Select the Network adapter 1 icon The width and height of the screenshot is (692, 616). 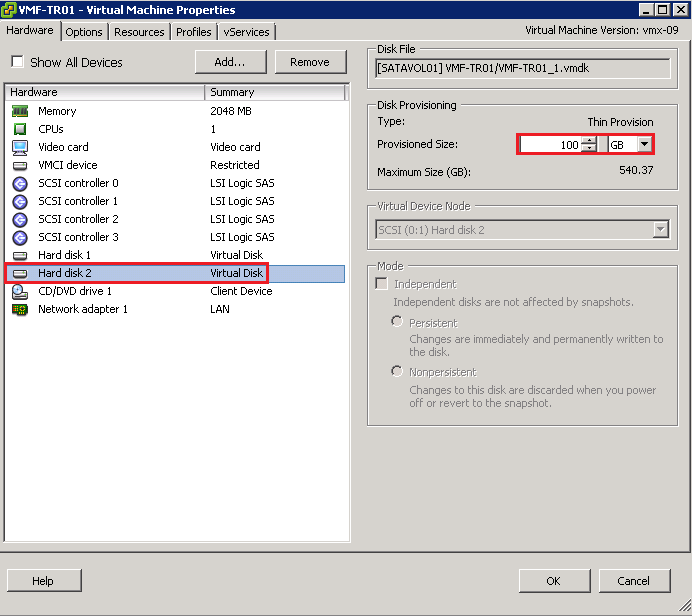click(20, 309)
